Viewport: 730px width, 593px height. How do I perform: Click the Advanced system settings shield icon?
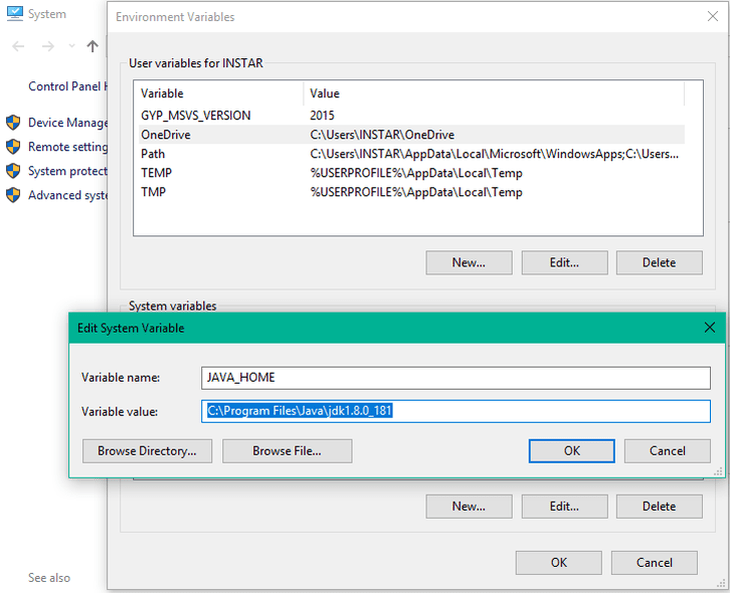click(x=13, y=195)
